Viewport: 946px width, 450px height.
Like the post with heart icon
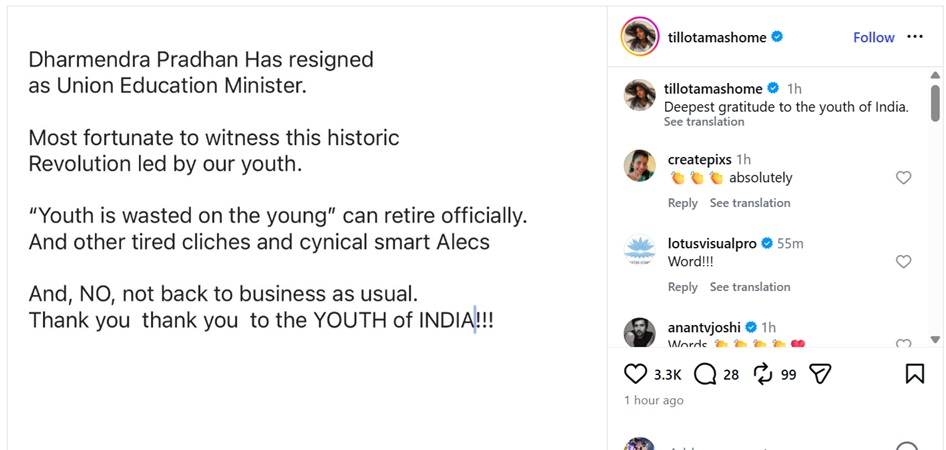pos(635,375)
